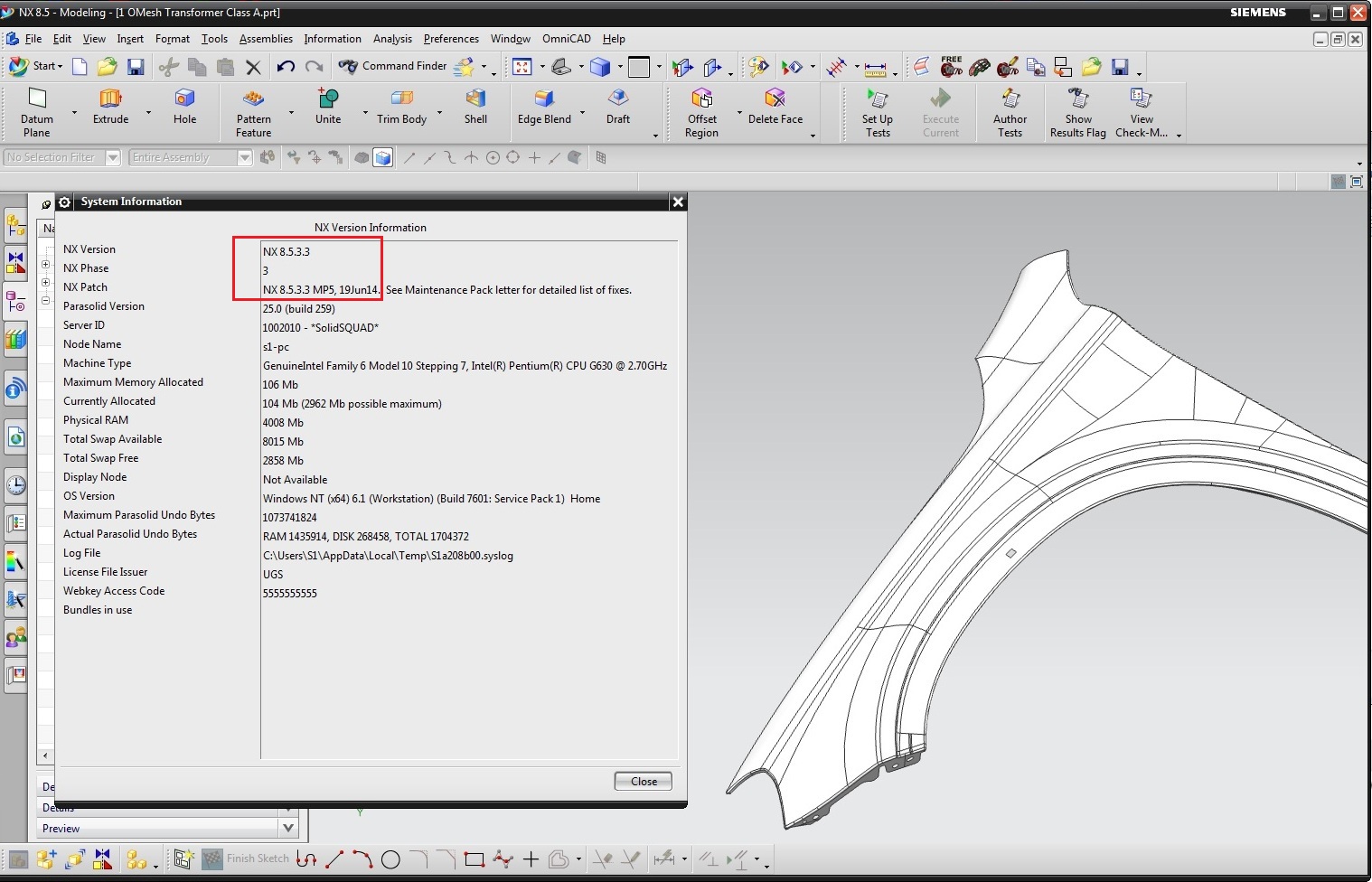Screen dimensions: 1372x882
Task: Open the History clock tab in resource bar
Action: click(x=15, y=485)
